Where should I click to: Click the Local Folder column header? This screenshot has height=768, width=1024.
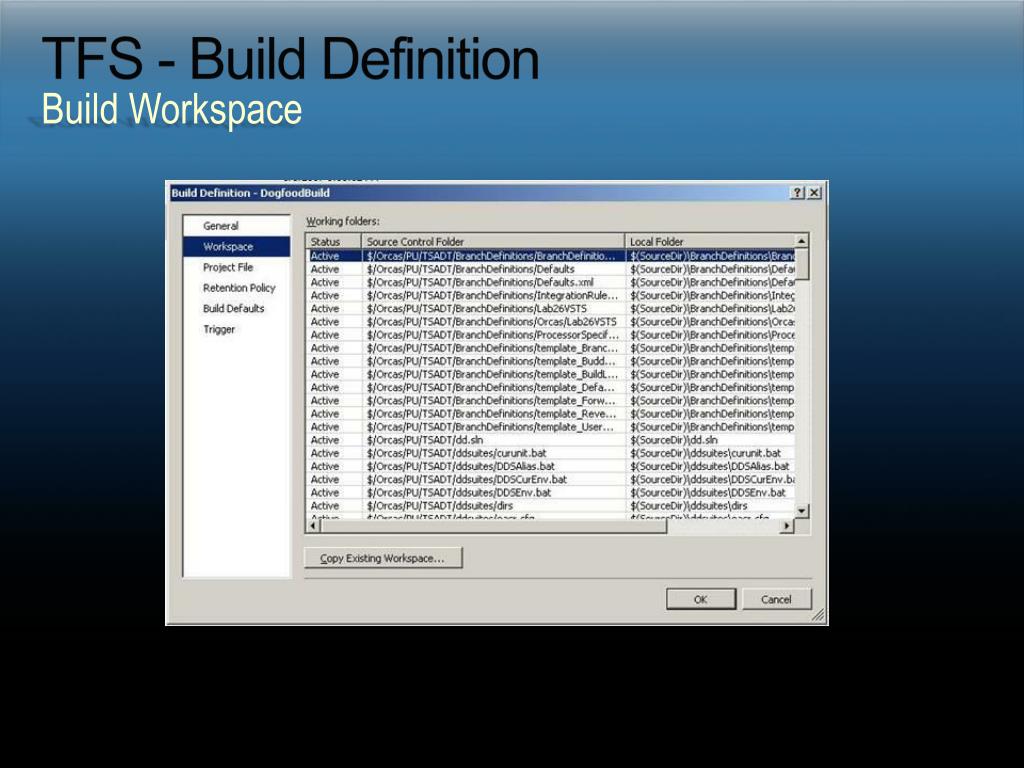point(709,242)
